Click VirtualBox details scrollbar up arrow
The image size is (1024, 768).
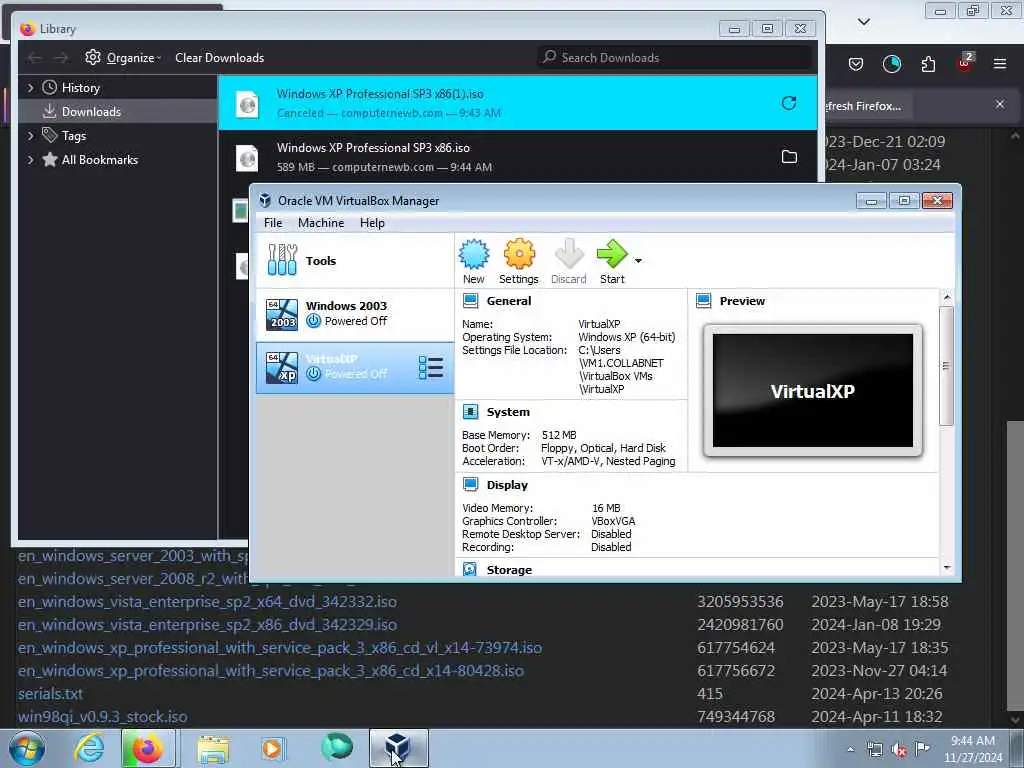point(947,298)
